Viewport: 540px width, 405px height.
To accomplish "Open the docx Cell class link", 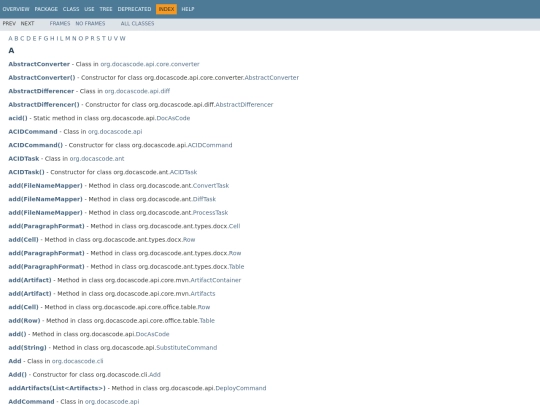I will pos(235,226).
